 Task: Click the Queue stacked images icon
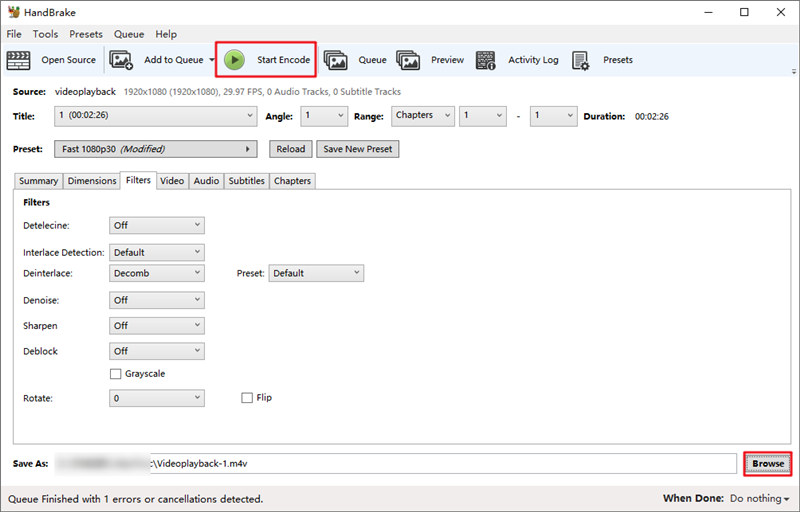pos(336,60)
